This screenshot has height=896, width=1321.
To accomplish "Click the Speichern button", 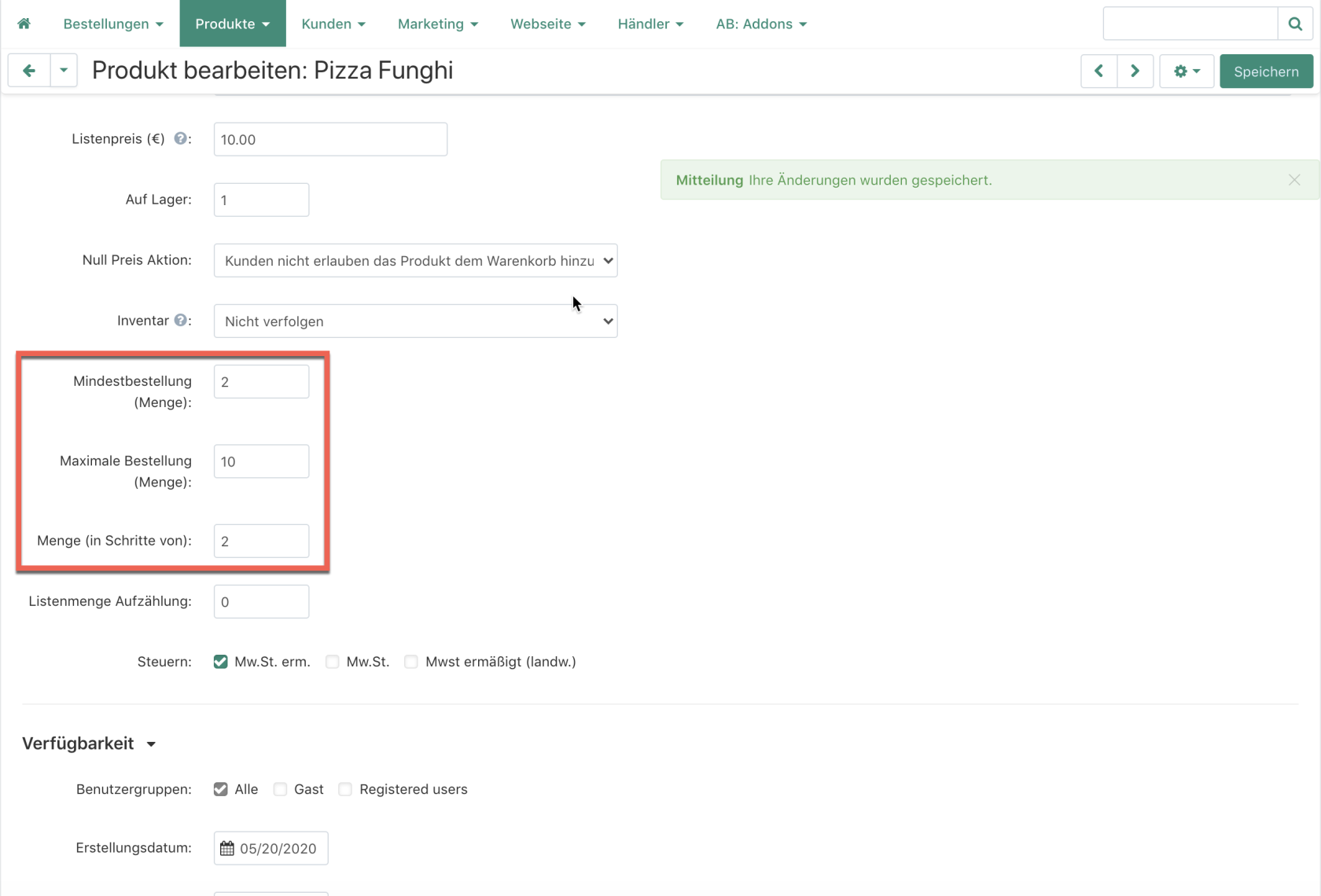I will [x=1266, y=72].
